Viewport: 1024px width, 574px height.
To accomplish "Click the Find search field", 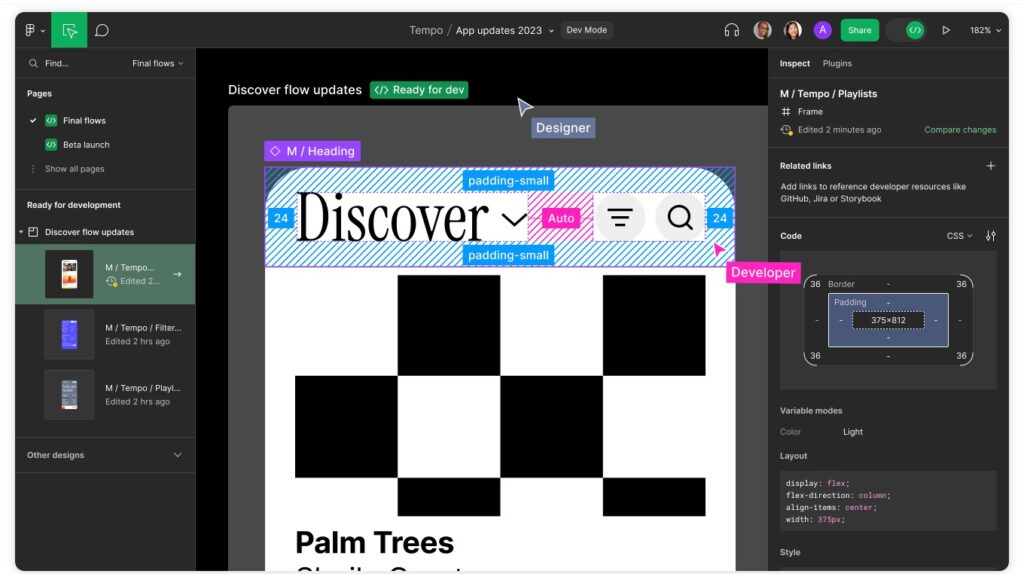I will [x=57, y=63].
